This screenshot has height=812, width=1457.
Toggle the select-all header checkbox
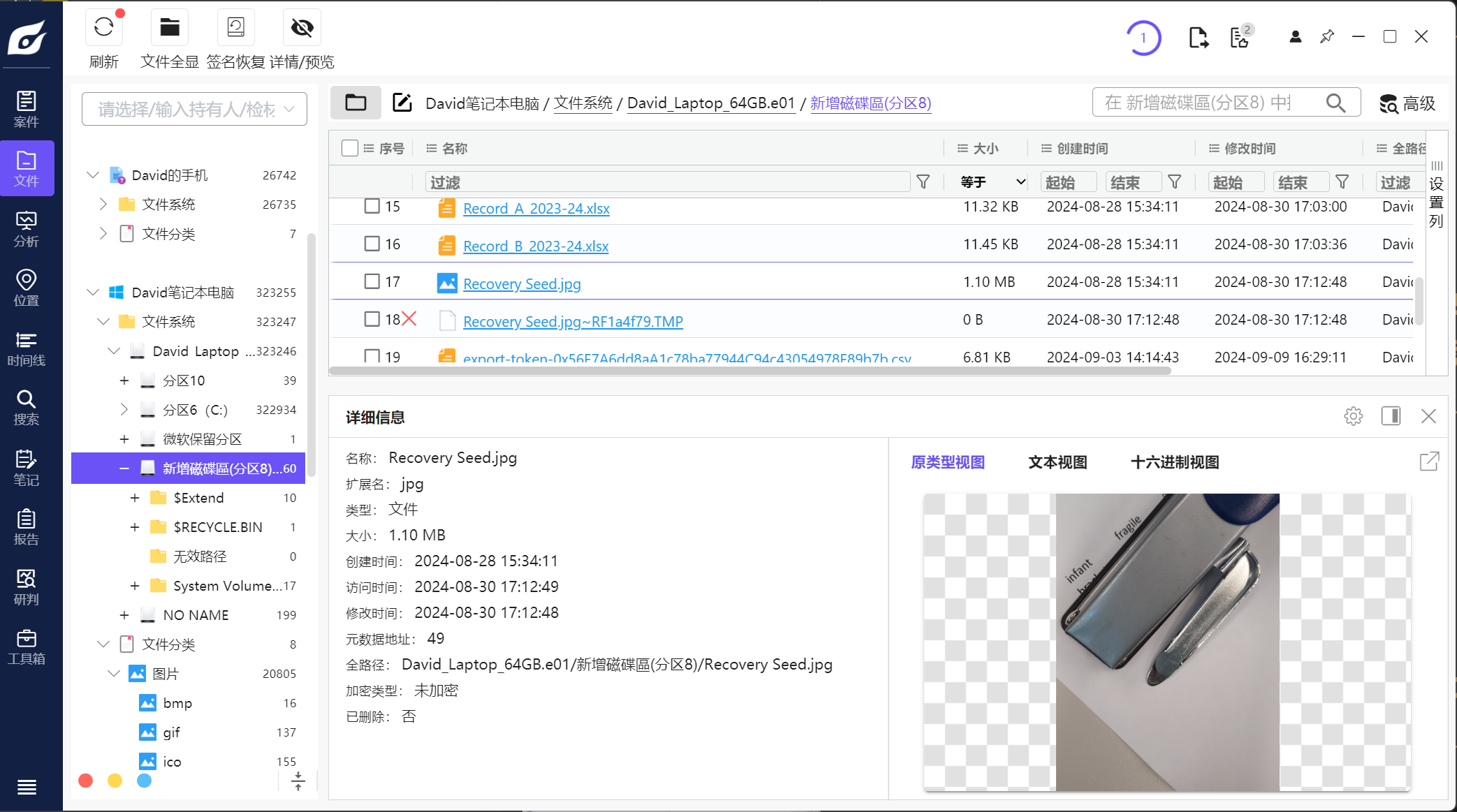(x=349, y=148)
